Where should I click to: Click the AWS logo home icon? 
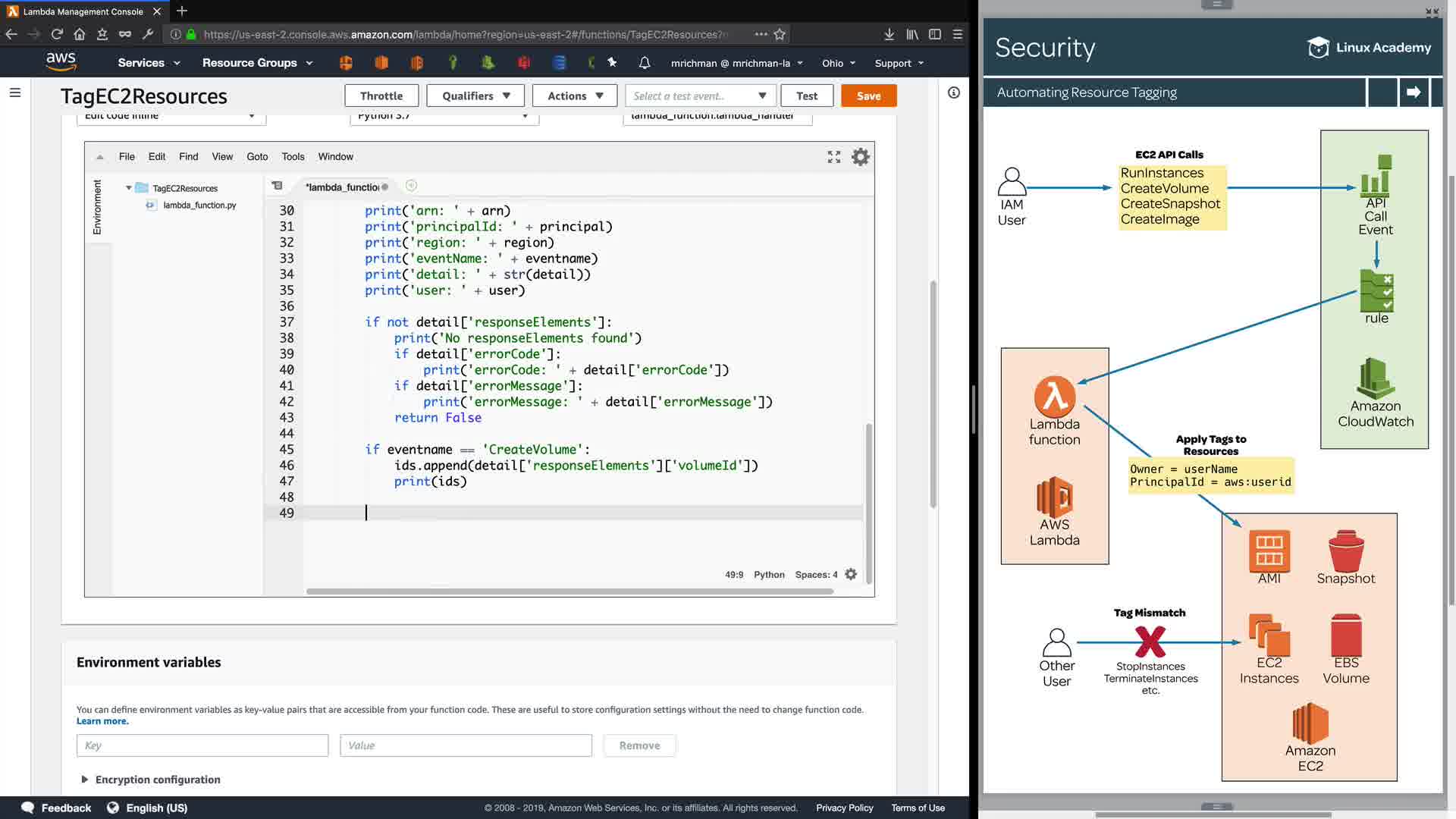[61, 61]
